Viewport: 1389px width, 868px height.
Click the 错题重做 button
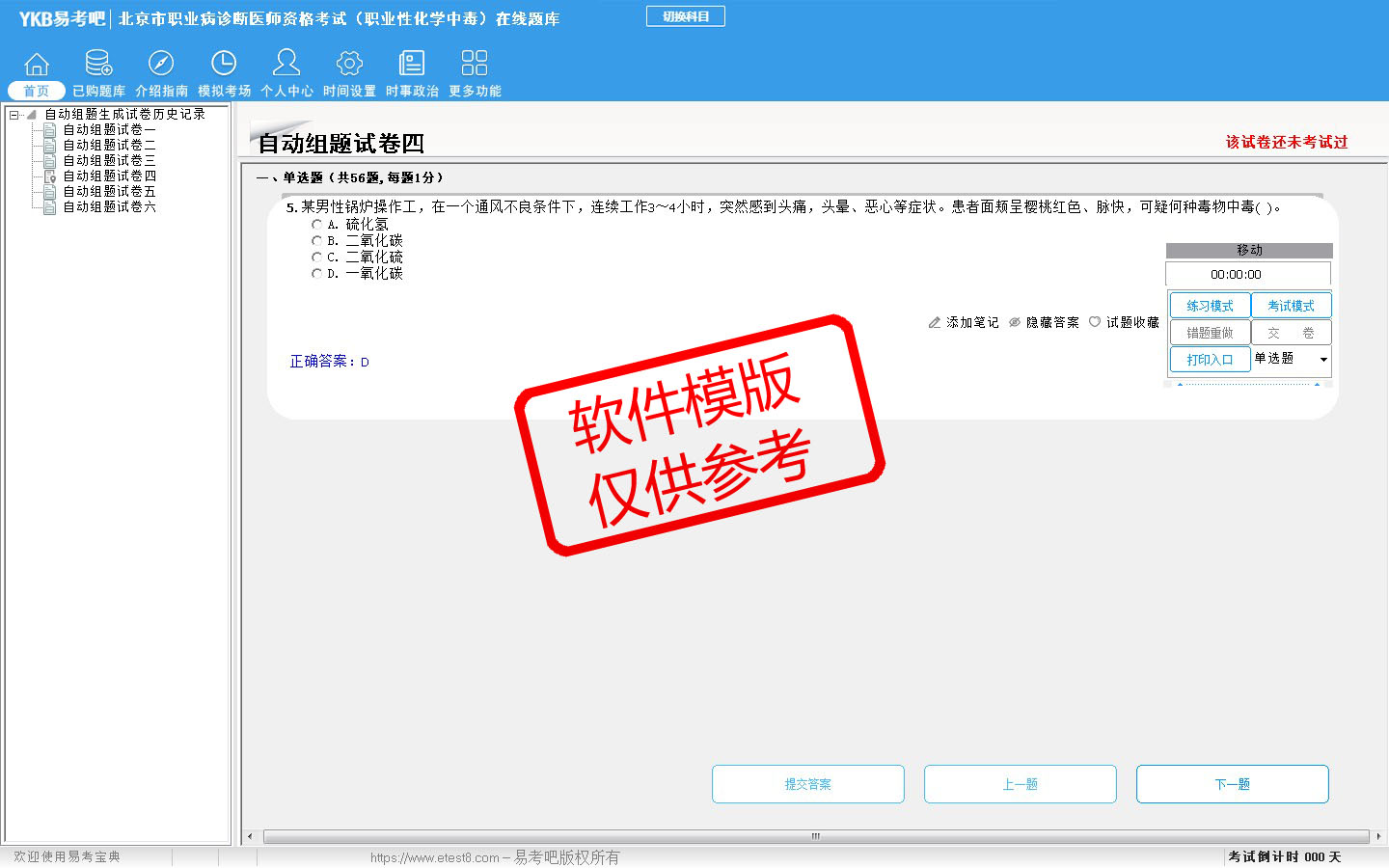1210,333
